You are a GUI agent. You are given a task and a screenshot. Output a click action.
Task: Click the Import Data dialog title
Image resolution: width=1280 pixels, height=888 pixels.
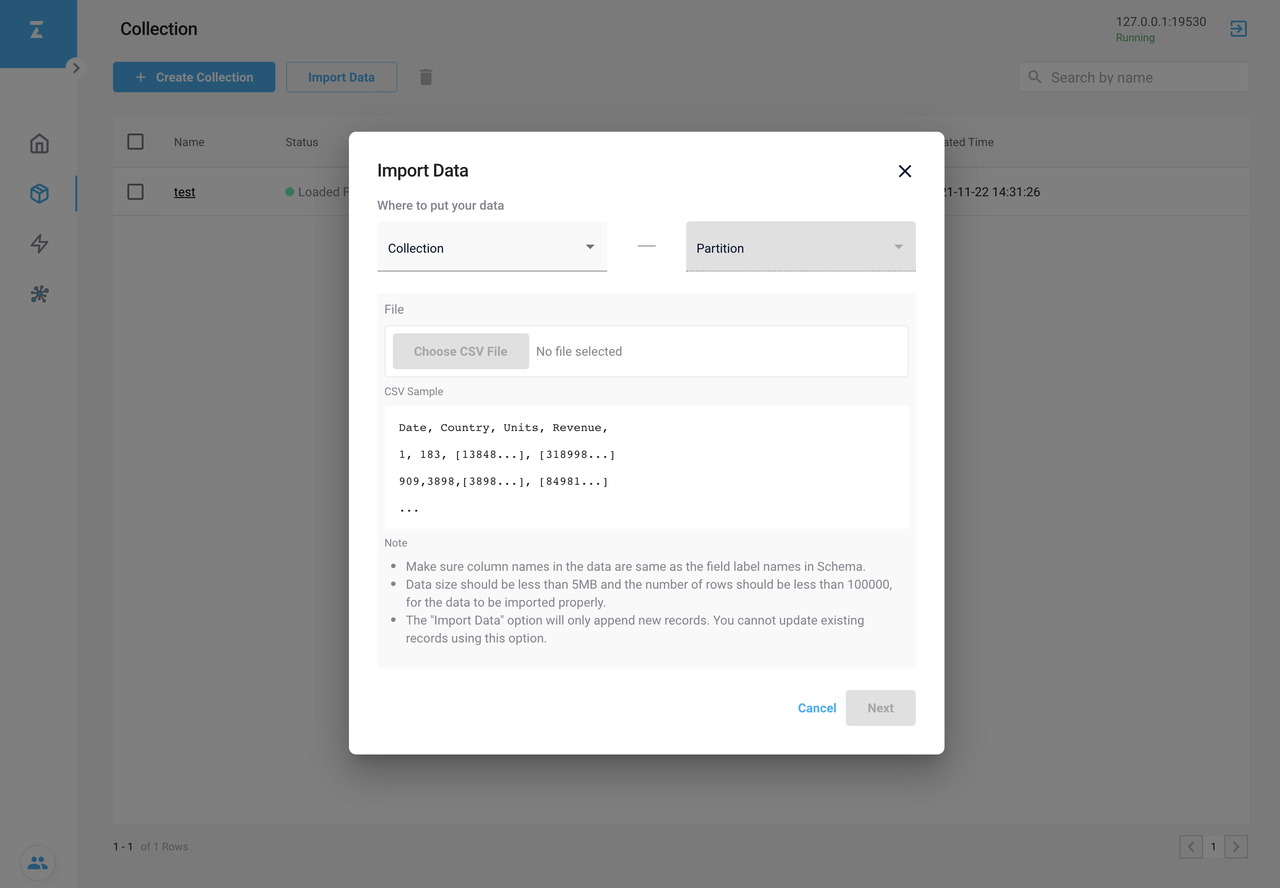click(423, 171)
